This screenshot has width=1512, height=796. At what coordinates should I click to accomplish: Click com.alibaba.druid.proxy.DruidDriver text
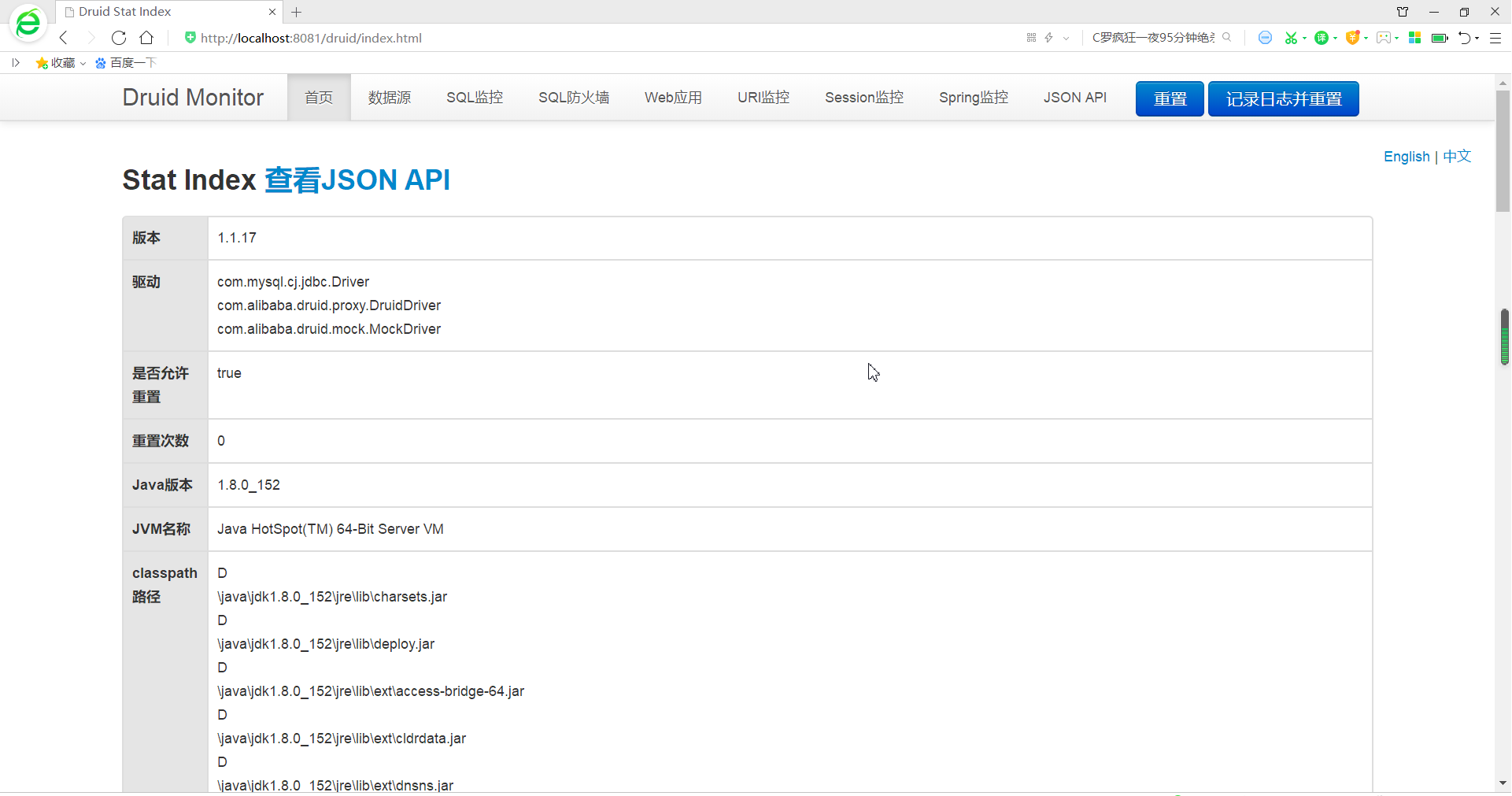[329, 305]
